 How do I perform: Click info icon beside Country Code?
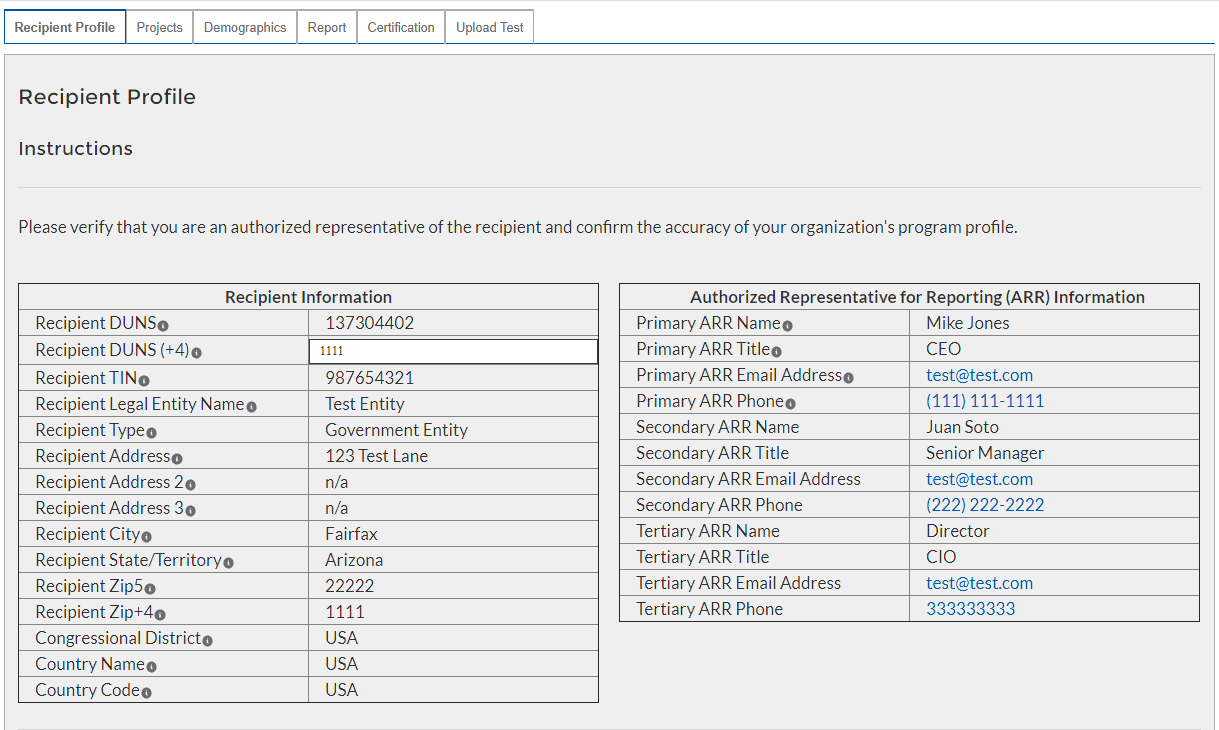pyautogui.click(x=146, y=693)
